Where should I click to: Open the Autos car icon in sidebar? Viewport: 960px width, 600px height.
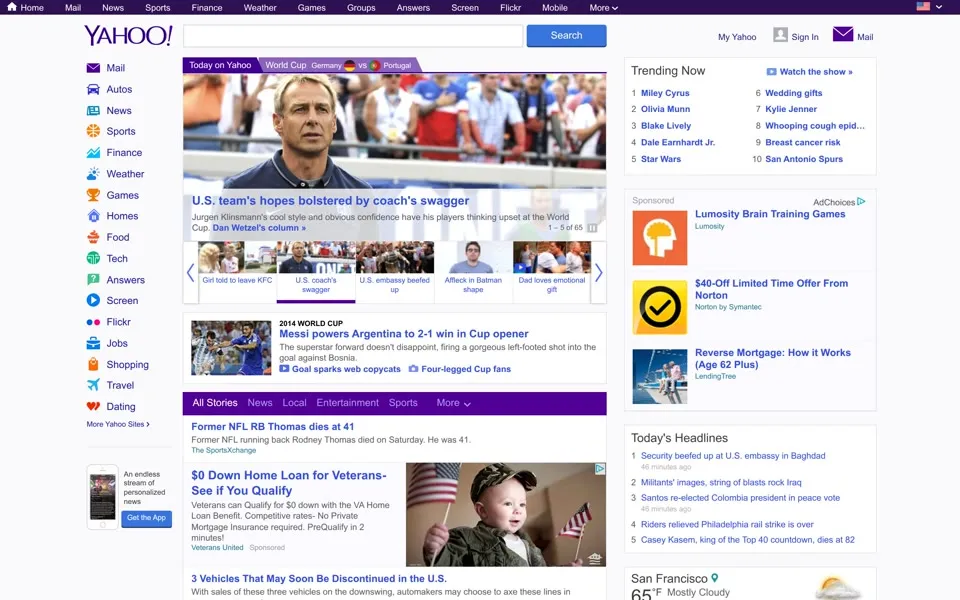(93, 89)
